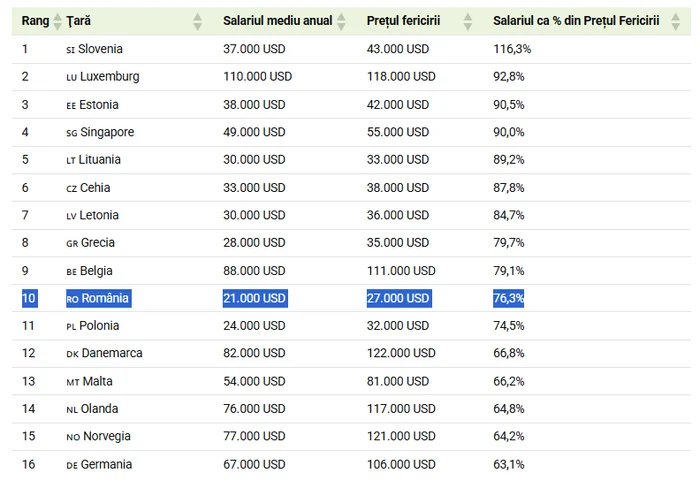Click the 63,1% percentage for Germania
This screenshot has height=482, width=700.
(508, 464)
